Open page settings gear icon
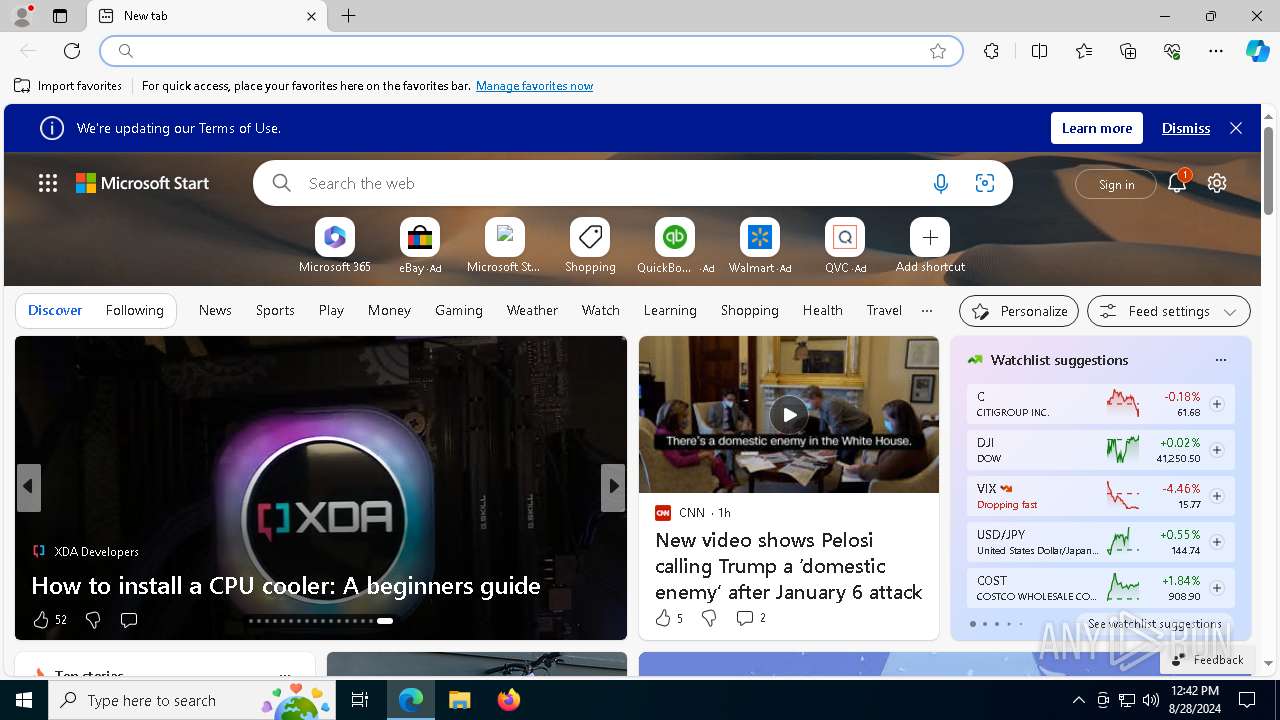This screenshot has height=720, width=1280. coord(1217,183)
